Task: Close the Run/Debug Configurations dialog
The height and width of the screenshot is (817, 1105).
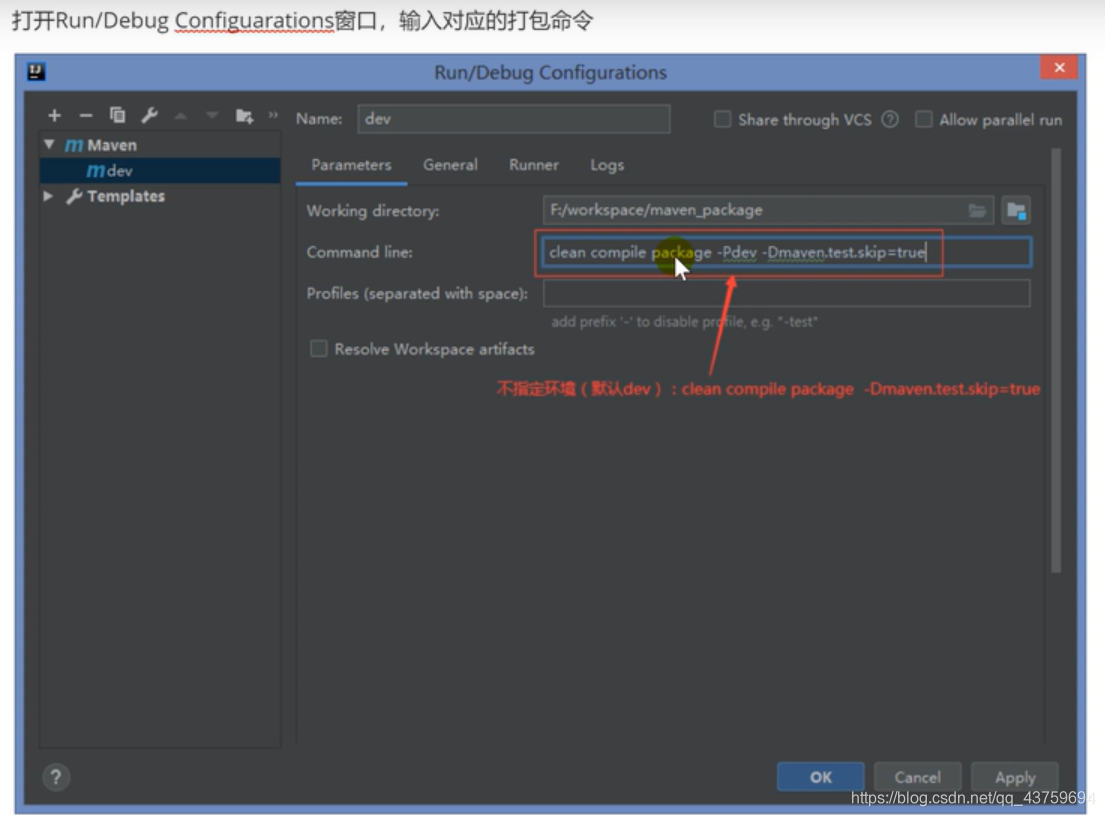Action: click(1058, 68)
